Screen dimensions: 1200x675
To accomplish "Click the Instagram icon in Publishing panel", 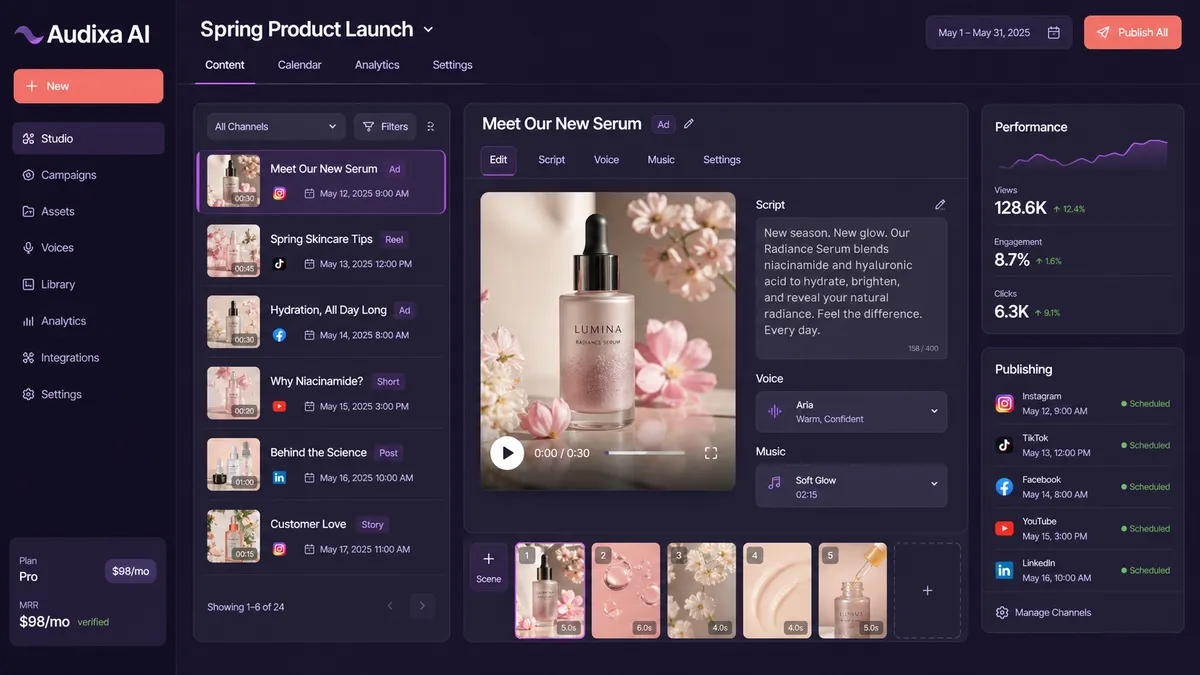I will (x=1004, y=404).
